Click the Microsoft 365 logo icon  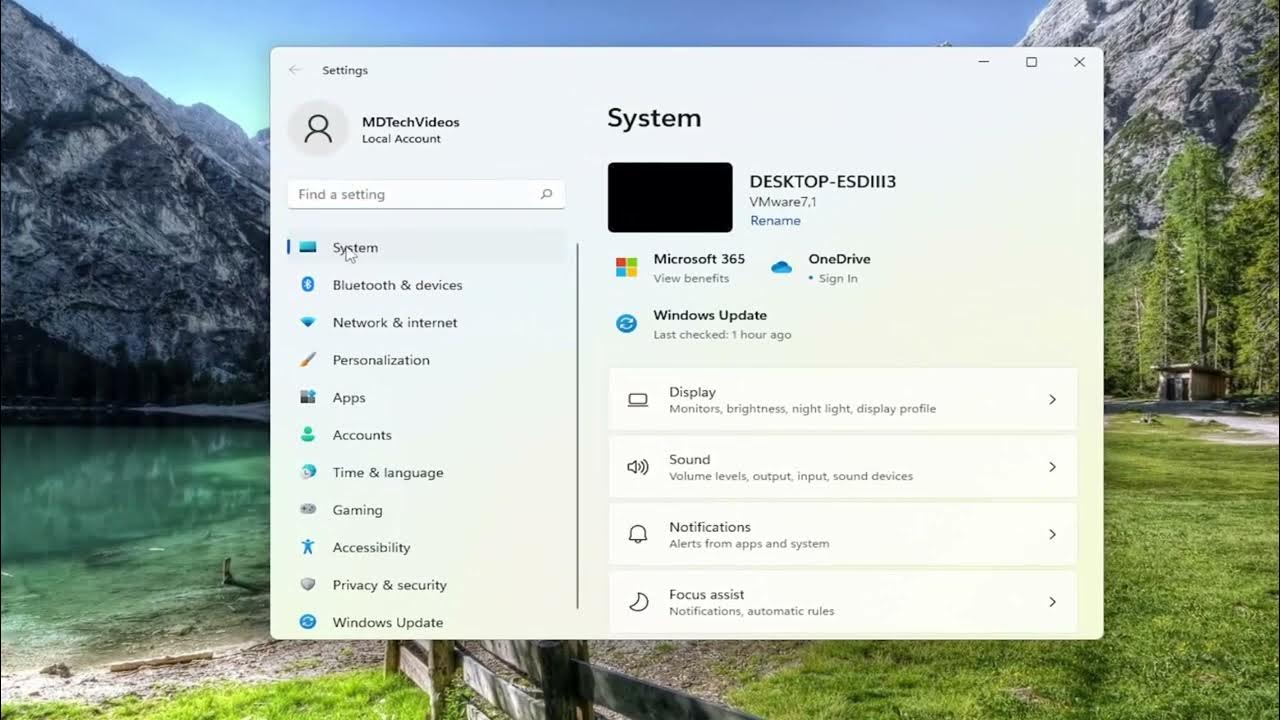(x=627, y=267)
